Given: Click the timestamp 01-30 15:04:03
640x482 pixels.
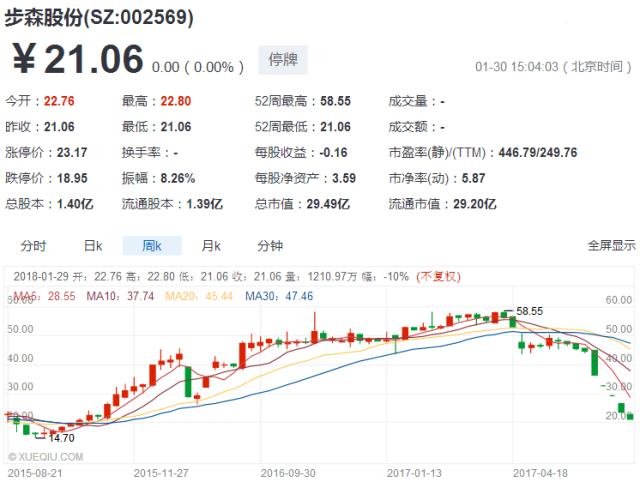Looking at the screenshot, I should tap(516, 67).
